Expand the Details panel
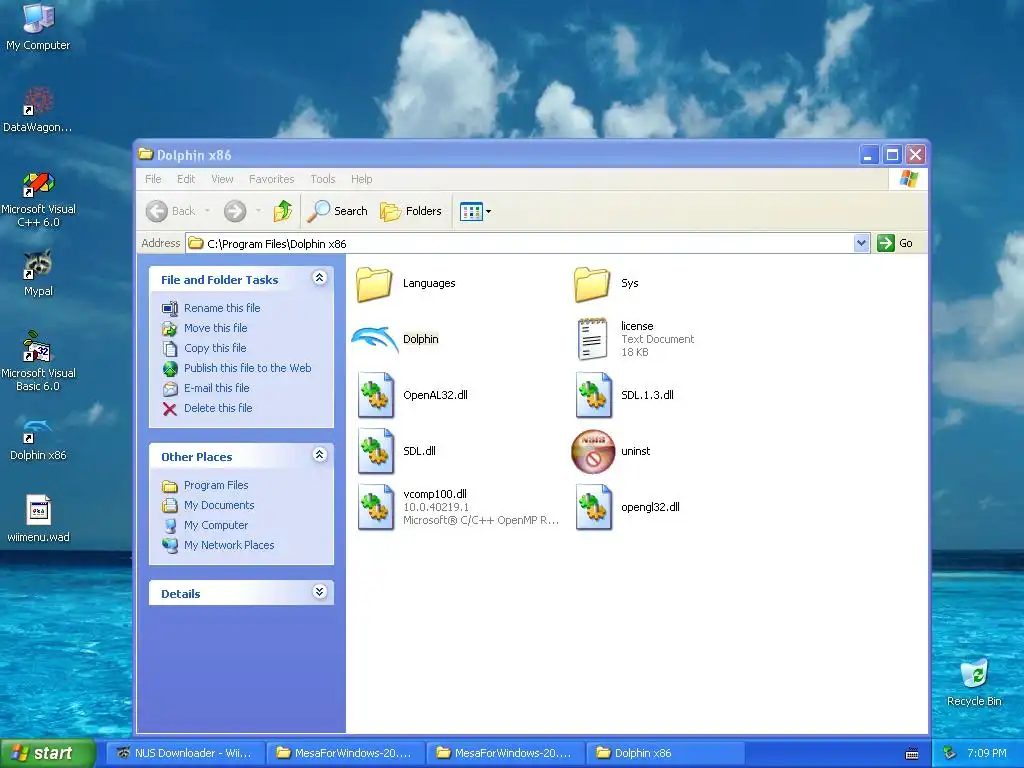This screenshot has width=1024, height=768. [319, 592]
